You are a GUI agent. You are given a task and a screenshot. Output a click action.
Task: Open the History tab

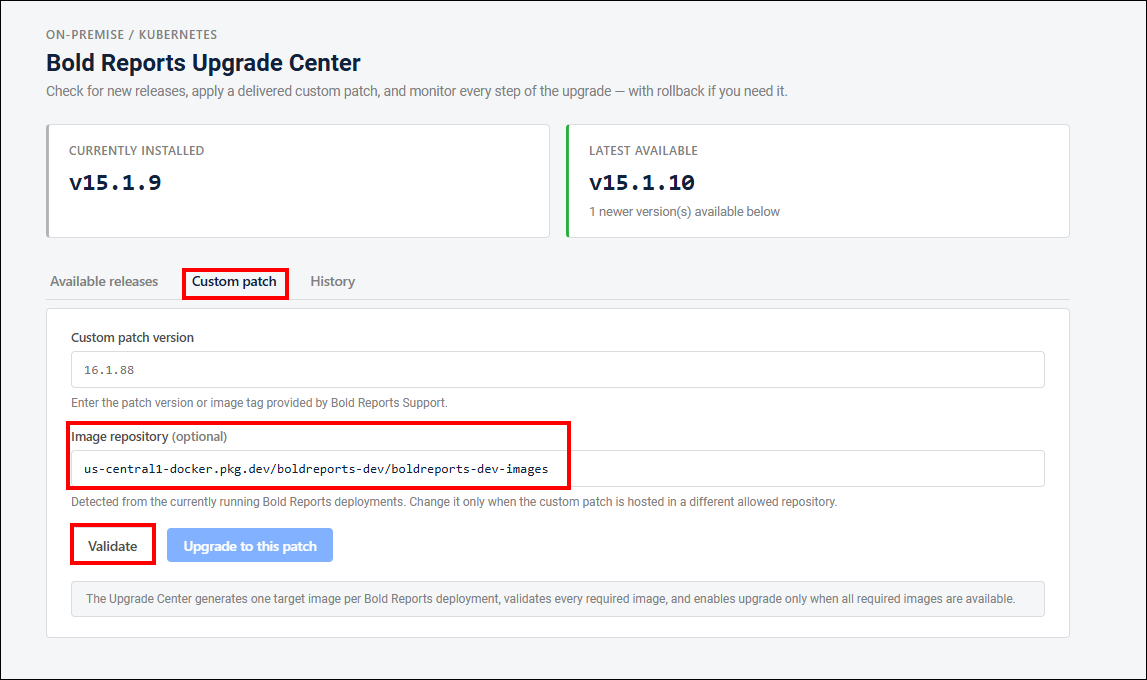pyautogui.click(x=332, y=282)
